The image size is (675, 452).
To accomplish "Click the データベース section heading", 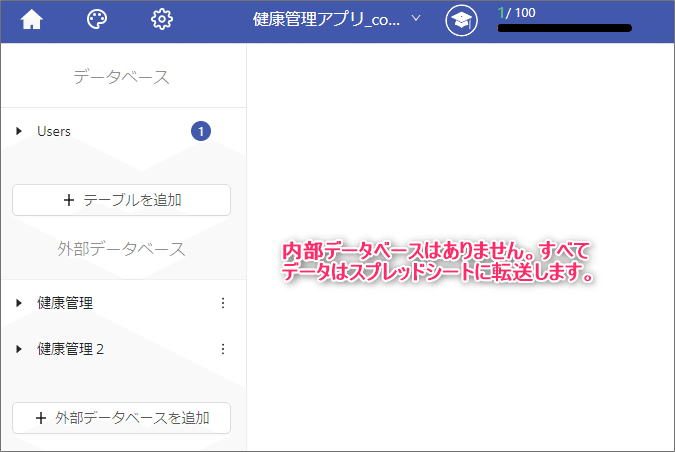I will (x=121, y=77).
